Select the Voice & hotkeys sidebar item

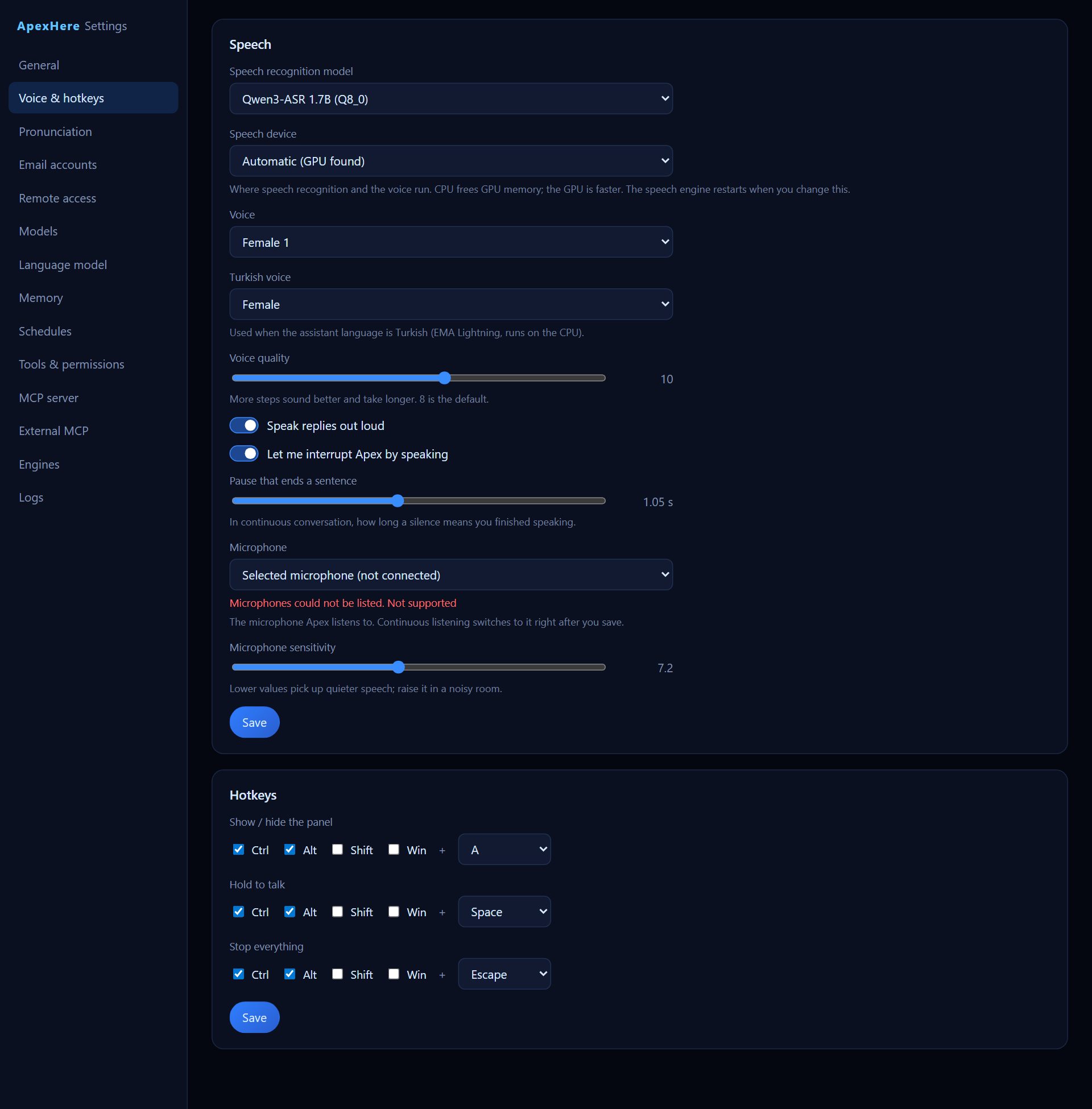(x=93, y=98)
